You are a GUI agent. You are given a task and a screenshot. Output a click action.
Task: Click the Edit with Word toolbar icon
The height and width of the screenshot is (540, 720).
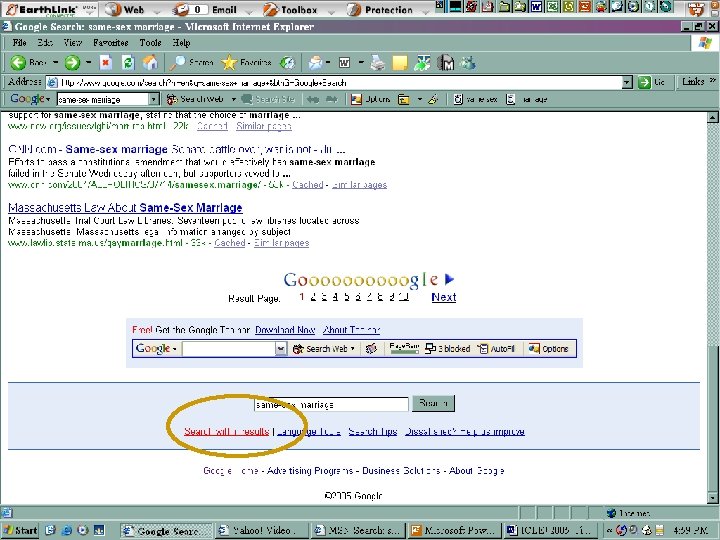pyautogui.click(x=344, y=62)
